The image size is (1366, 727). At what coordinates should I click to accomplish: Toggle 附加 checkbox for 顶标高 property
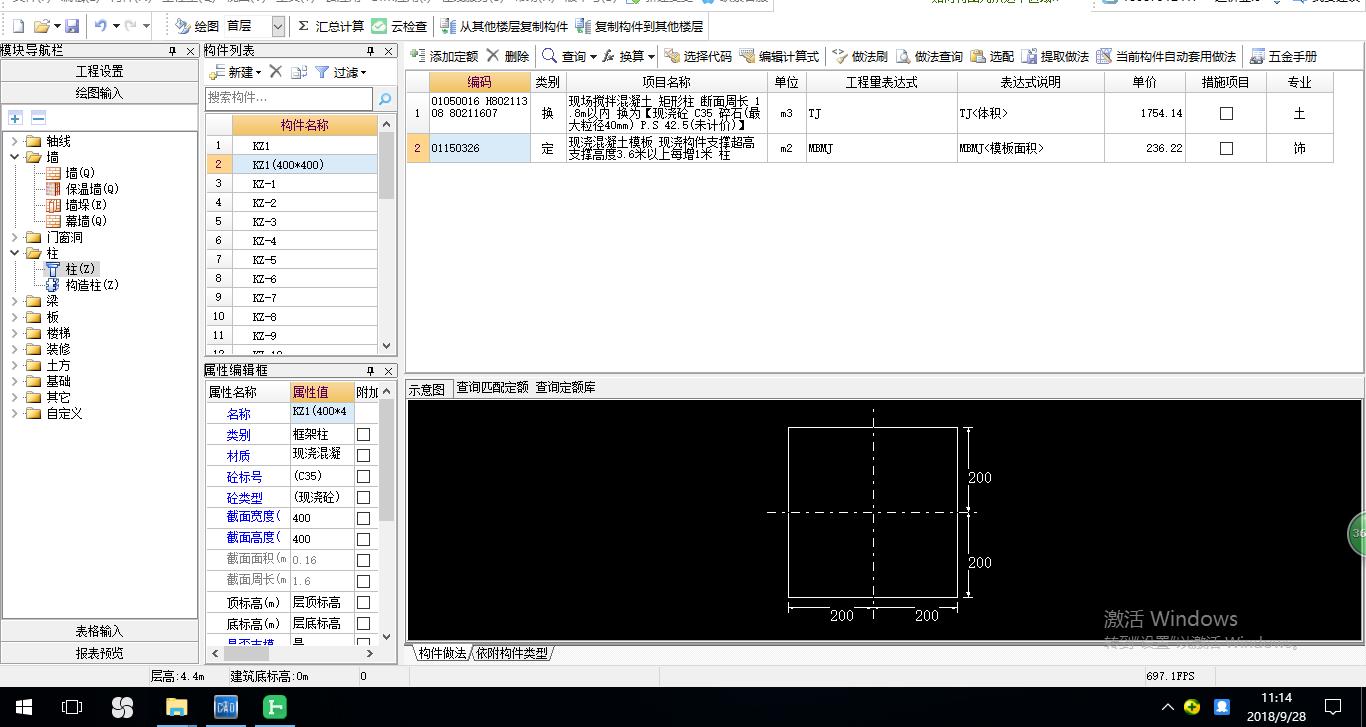tap(363, 602)
